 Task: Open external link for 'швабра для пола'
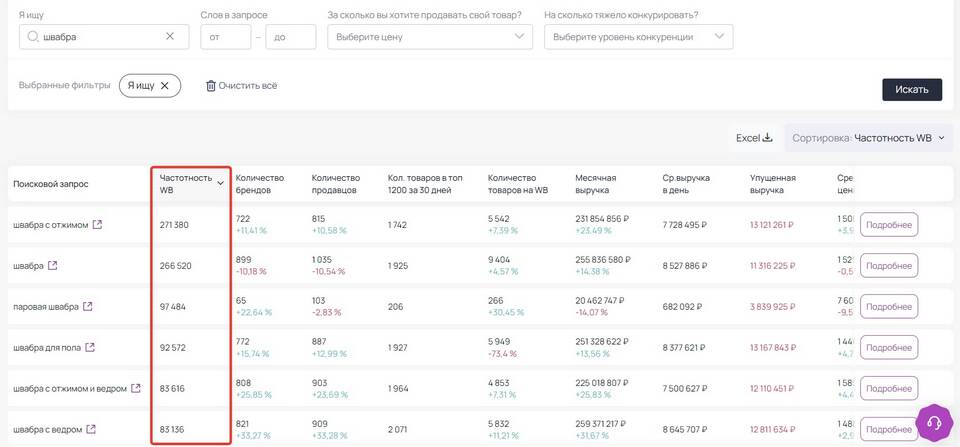91,347
